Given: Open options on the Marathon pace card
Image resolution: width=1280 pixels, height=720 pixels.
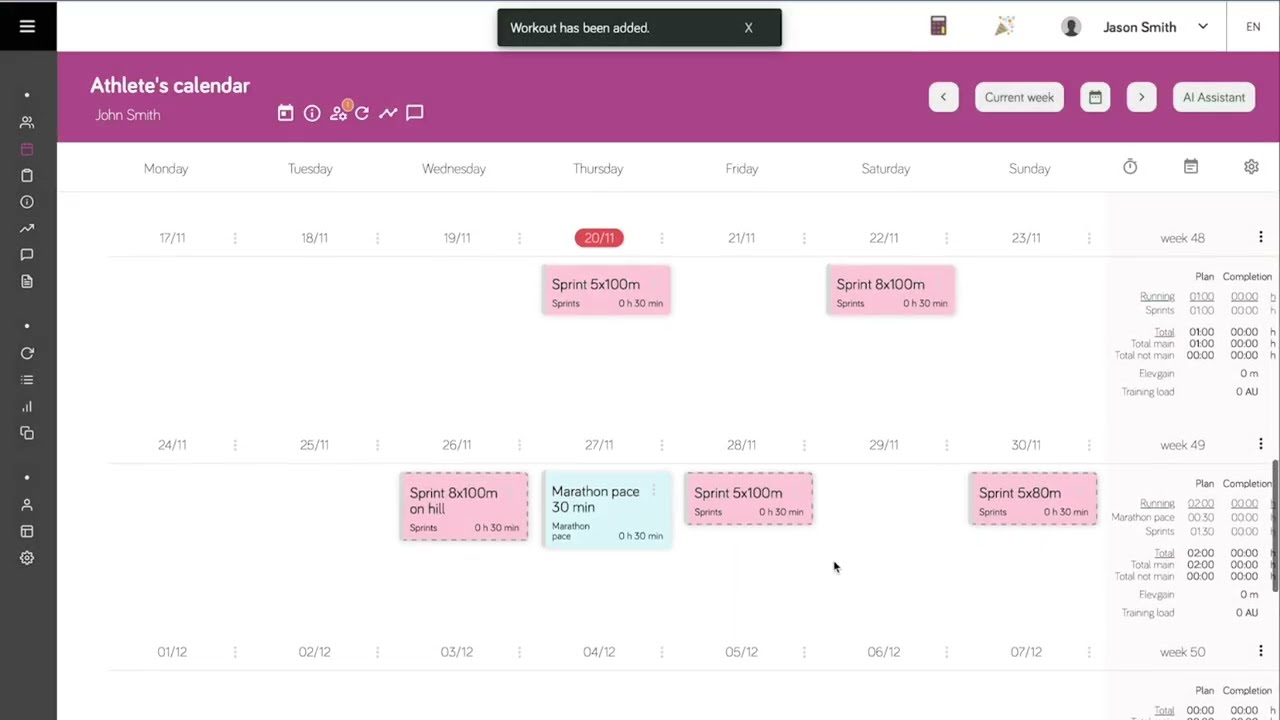Looking at the screenshot, I should (654, 490).
